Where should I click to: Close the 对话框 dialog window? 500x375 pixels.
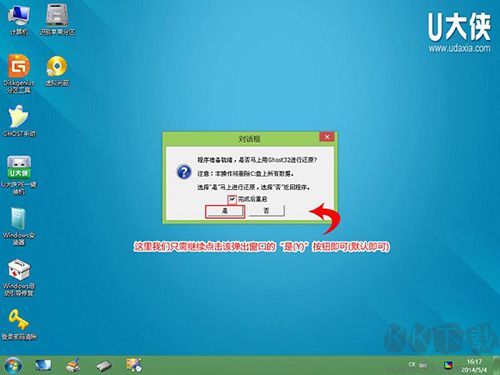point(327,137)
